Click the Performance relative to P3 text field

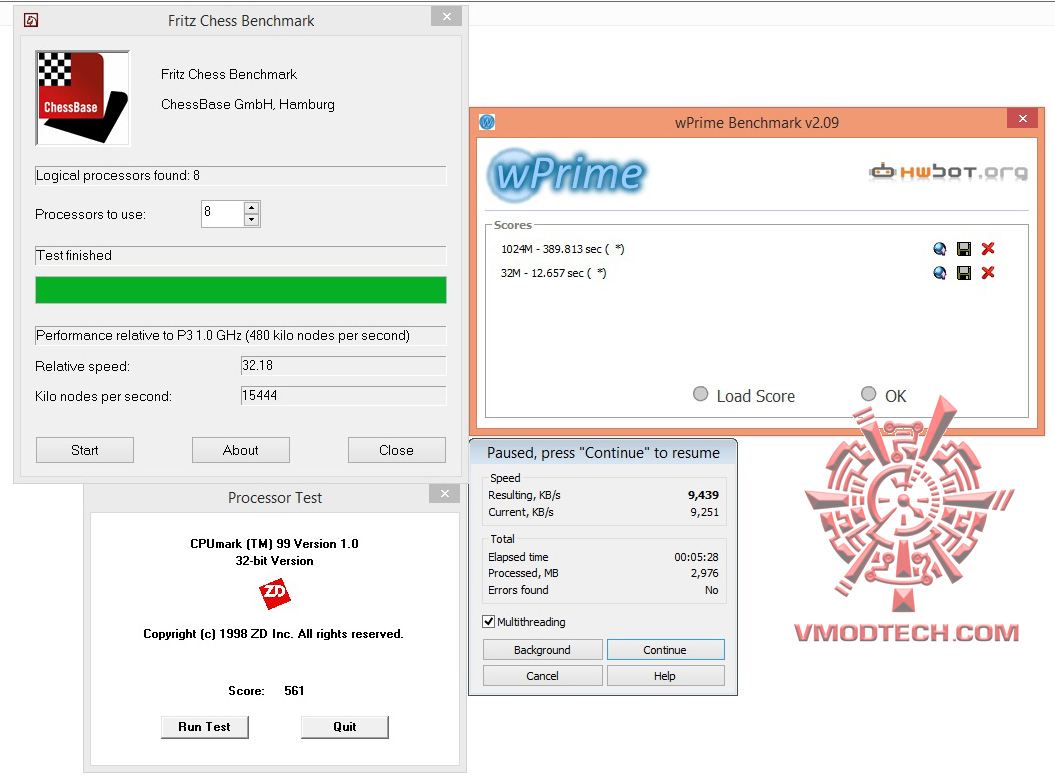pyautogui.click(x=241, y=336)
